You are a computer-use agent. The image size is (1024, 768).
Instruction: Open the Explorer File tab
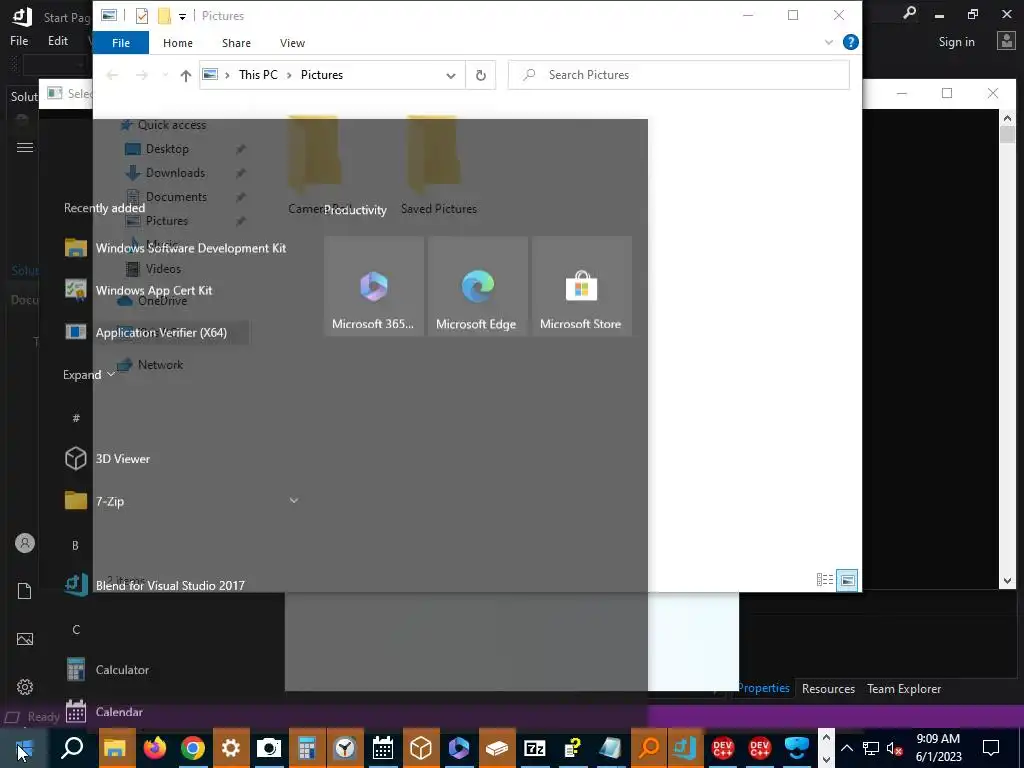pos(121,43)
